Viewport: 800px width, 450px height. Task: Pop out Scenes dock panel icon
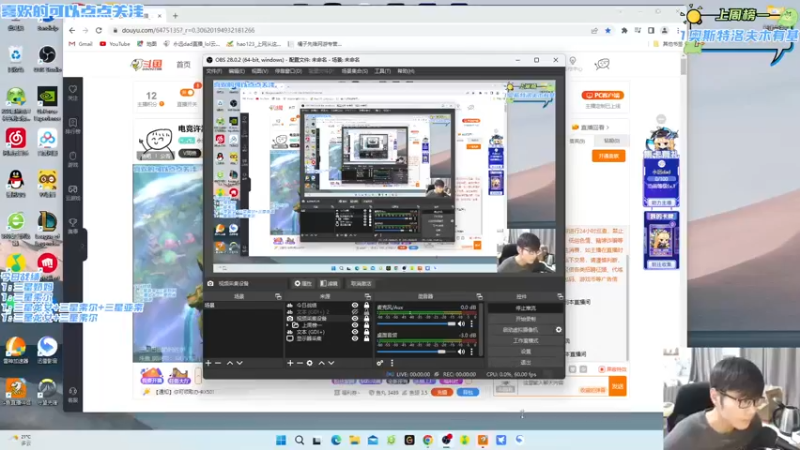278,296
